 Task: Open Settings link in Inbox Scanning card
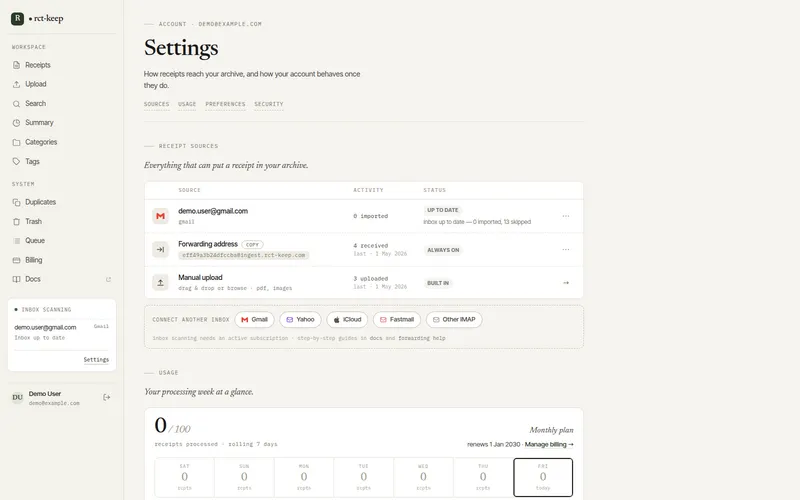pos(96,360)
